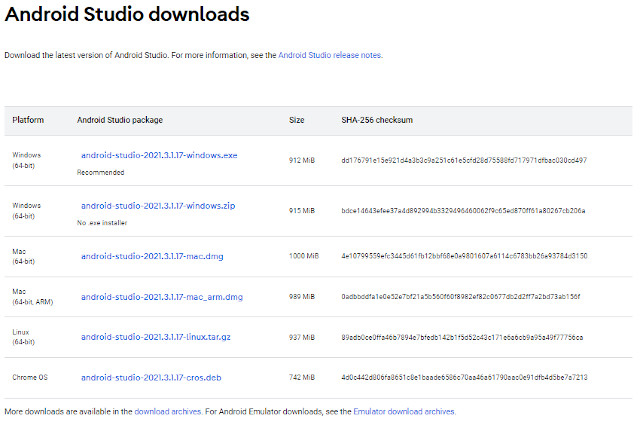Click the Size column header

coord(296,120)
